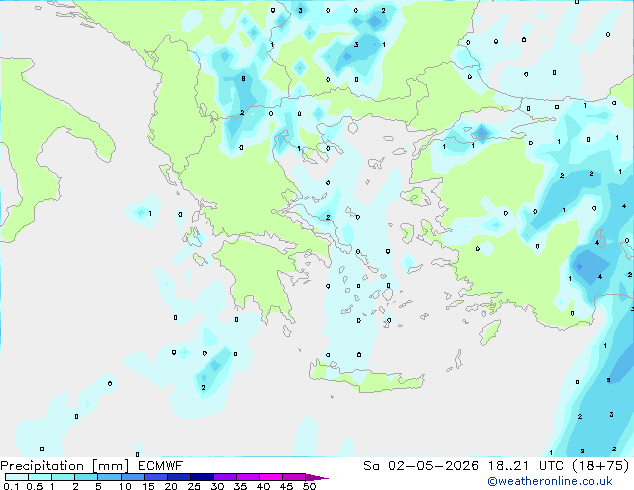This screenshot has height=490, width=634.
Task: Select the 40–45 mm magenta legend swatch
Action: 271,477
